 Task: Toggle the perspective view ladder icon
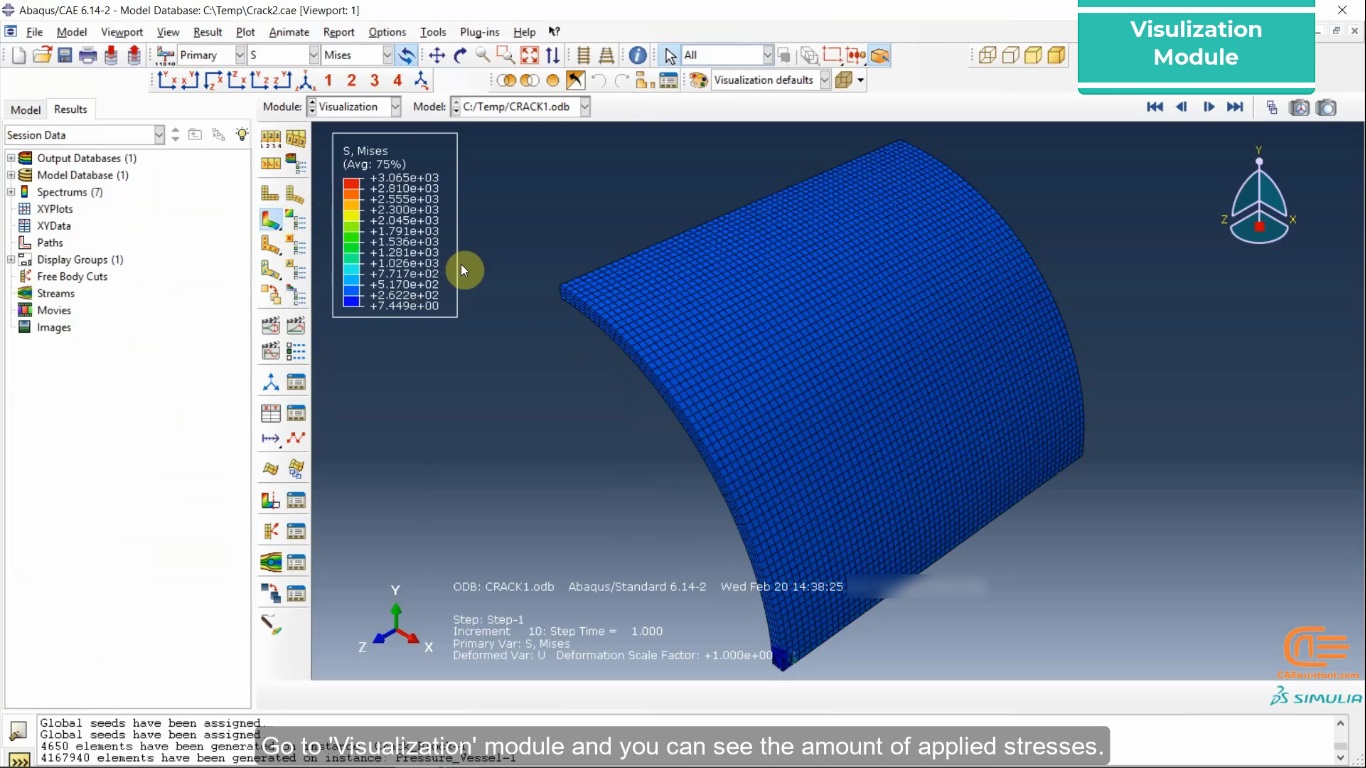[606, 55]
